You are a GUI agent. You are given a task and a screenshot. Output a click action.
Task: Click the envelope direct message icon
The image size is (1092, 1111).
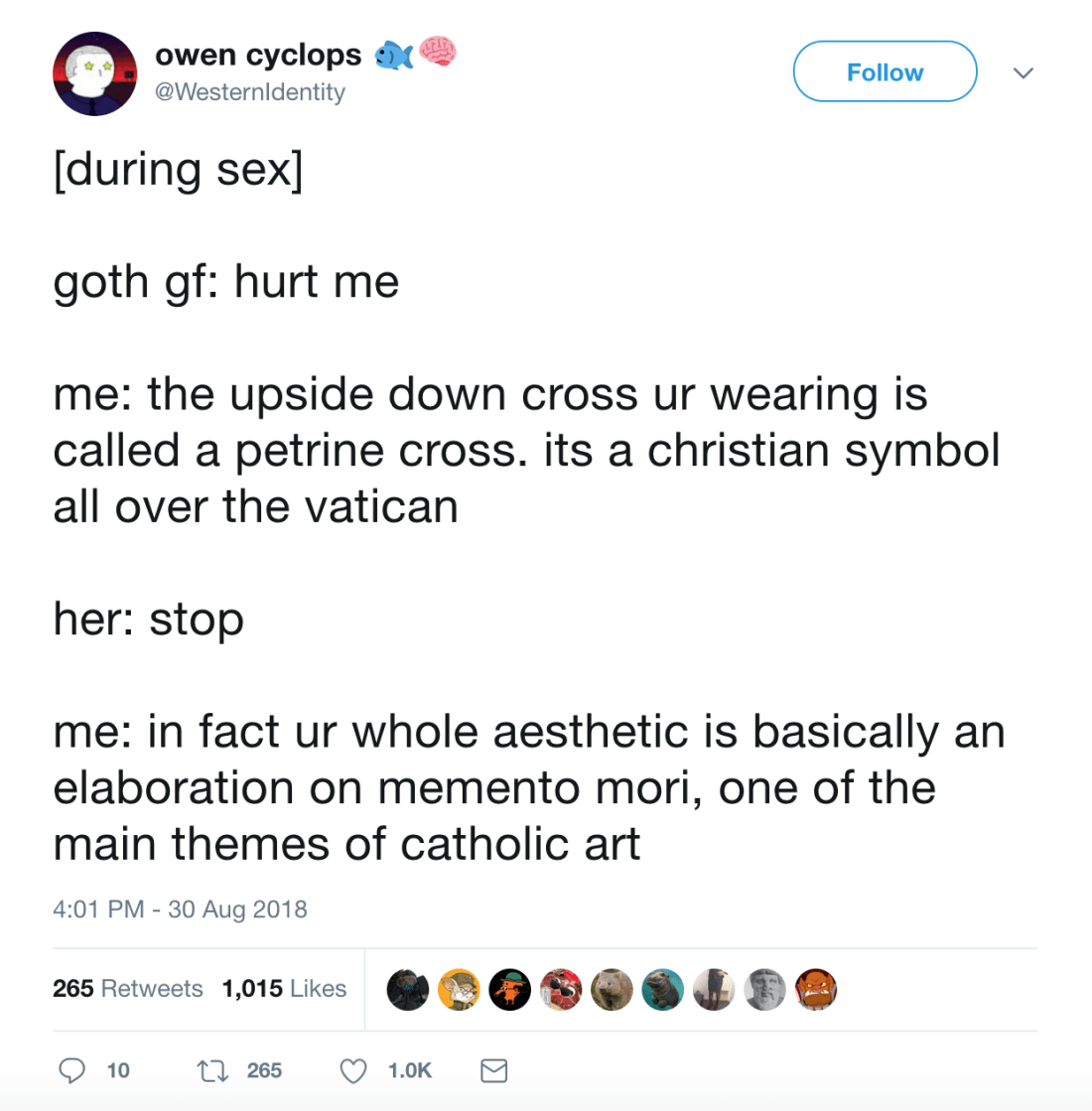[x=493, y=1070]
